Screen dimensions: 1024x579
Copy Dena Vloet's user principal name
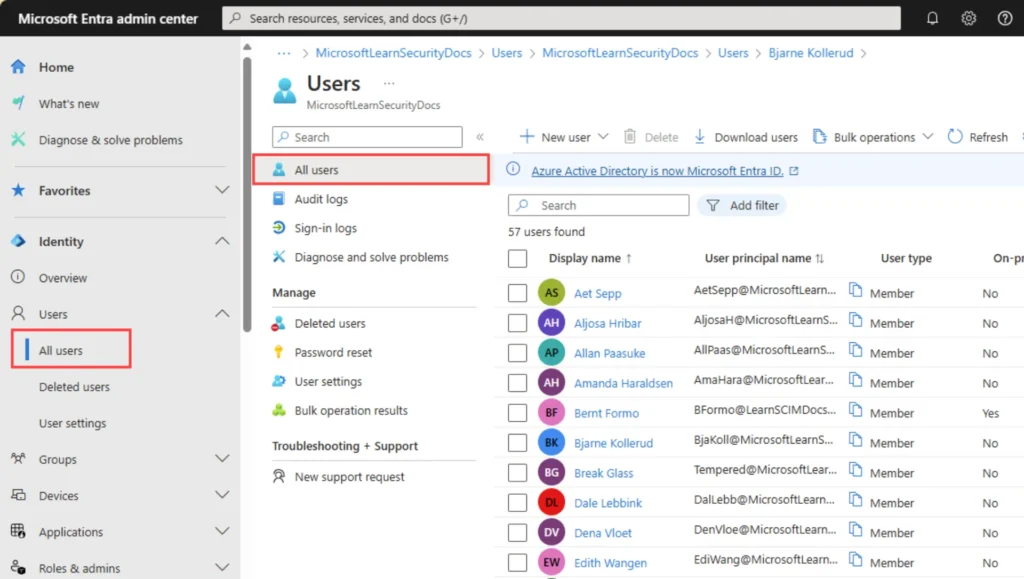[856, 530]
